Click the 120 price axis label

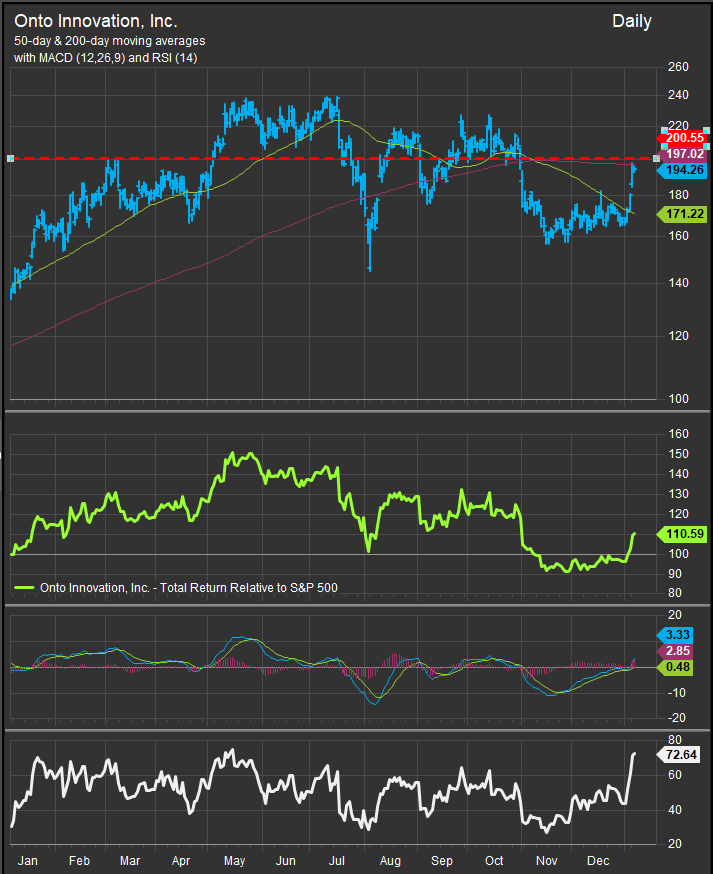click(678, 336)
